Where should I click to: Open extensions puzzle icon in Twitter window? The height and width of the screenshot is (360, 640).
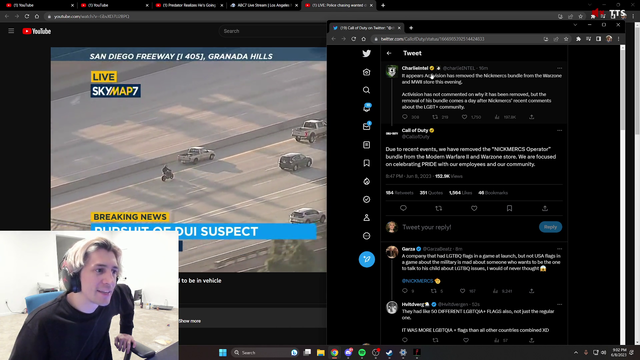[x=578, y=39]
